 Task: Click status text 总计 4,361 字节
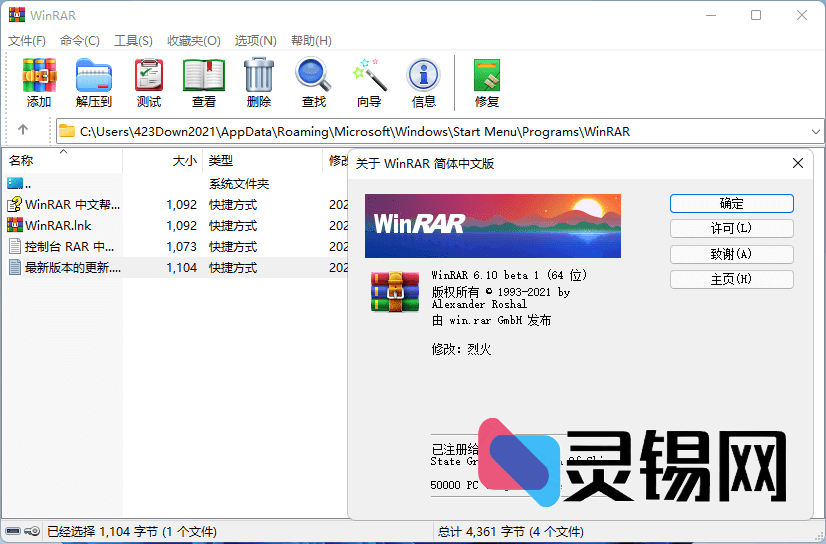pos(510,531)
